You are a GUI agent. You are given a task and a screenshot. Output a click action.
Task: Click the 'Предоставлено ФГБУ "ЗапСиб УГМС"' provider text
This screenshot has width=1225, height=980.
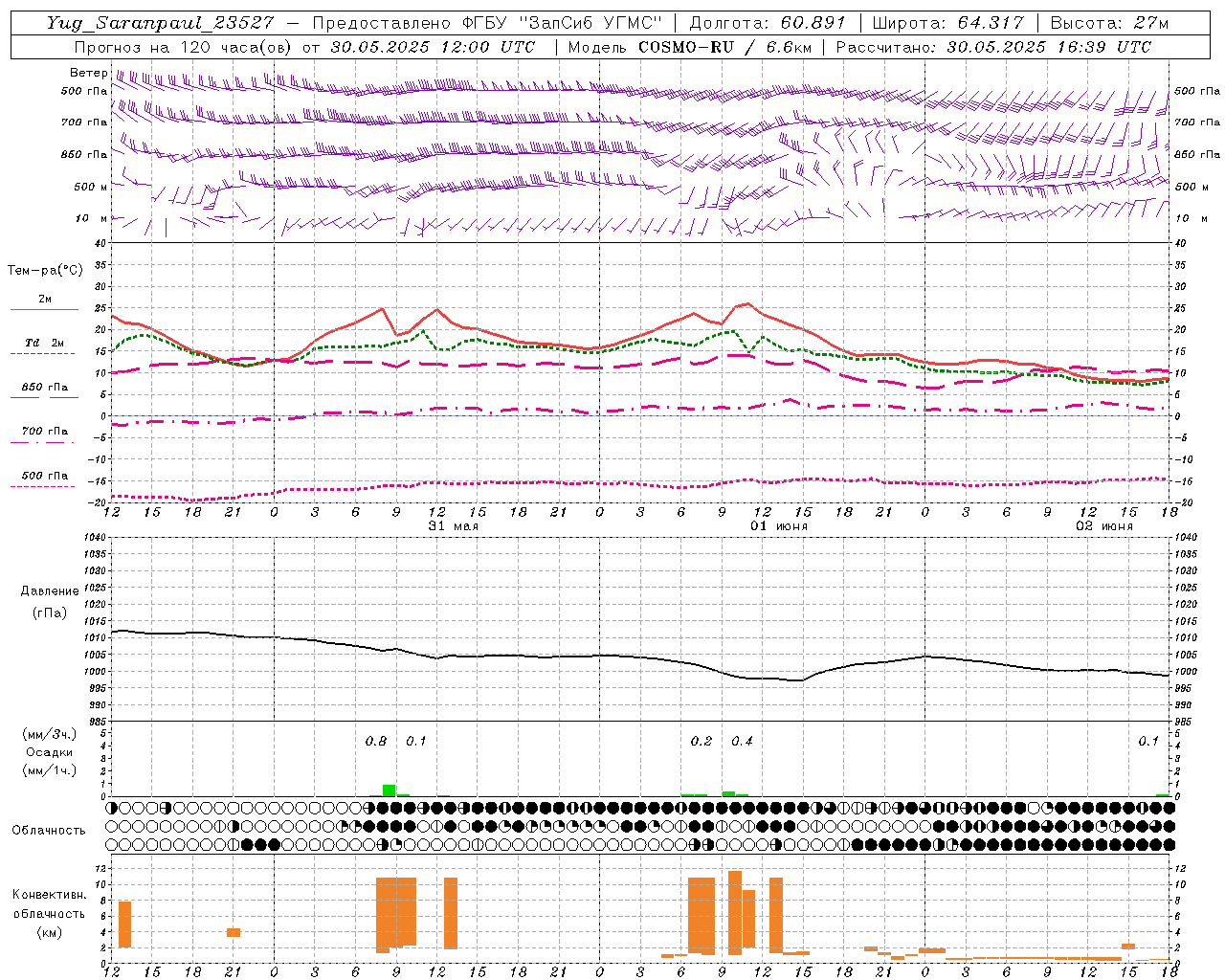pyautogui.click(x=487, y=23)
